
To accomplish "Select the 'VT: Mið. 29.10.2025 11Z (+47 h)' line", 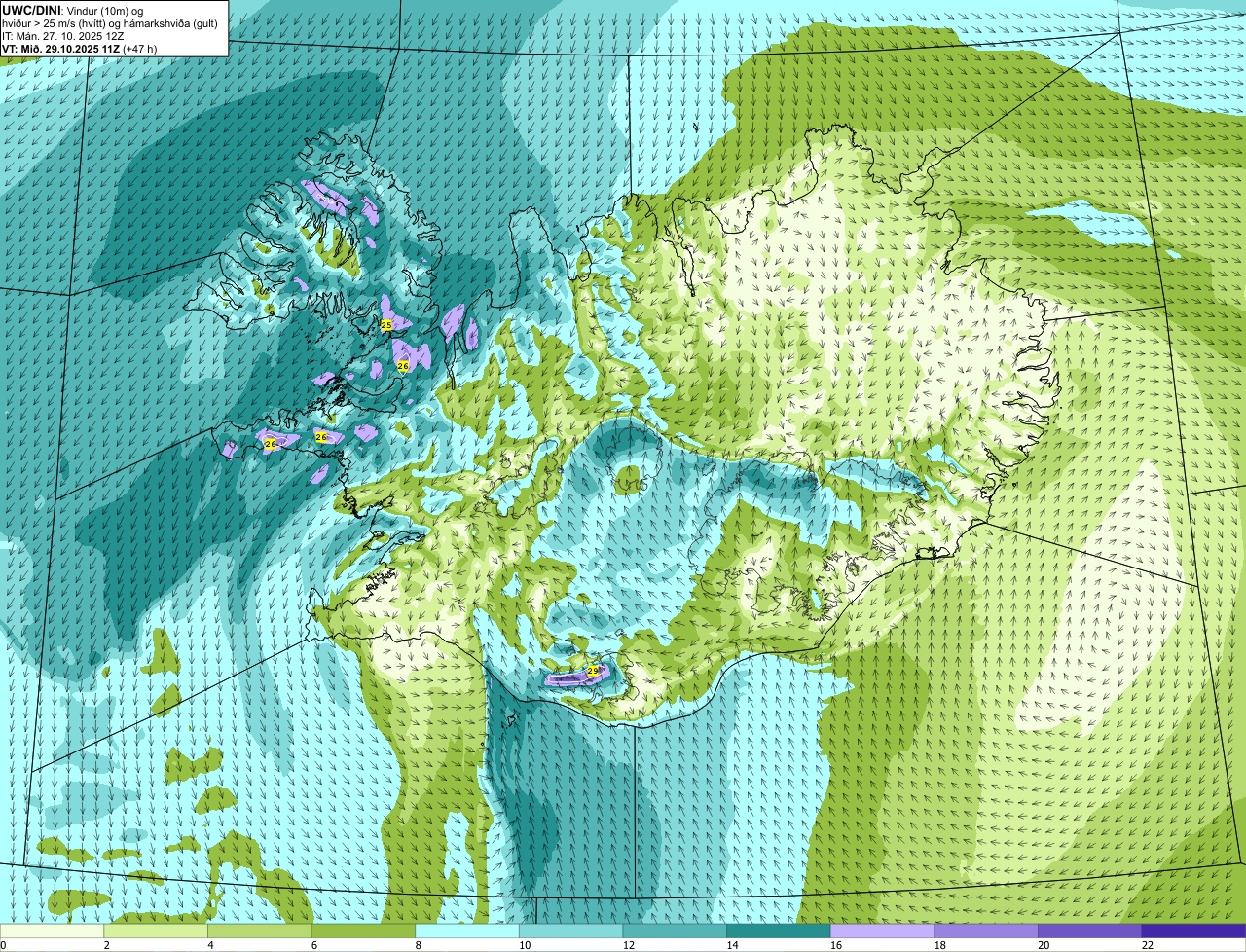I will [x=80, y=48].
